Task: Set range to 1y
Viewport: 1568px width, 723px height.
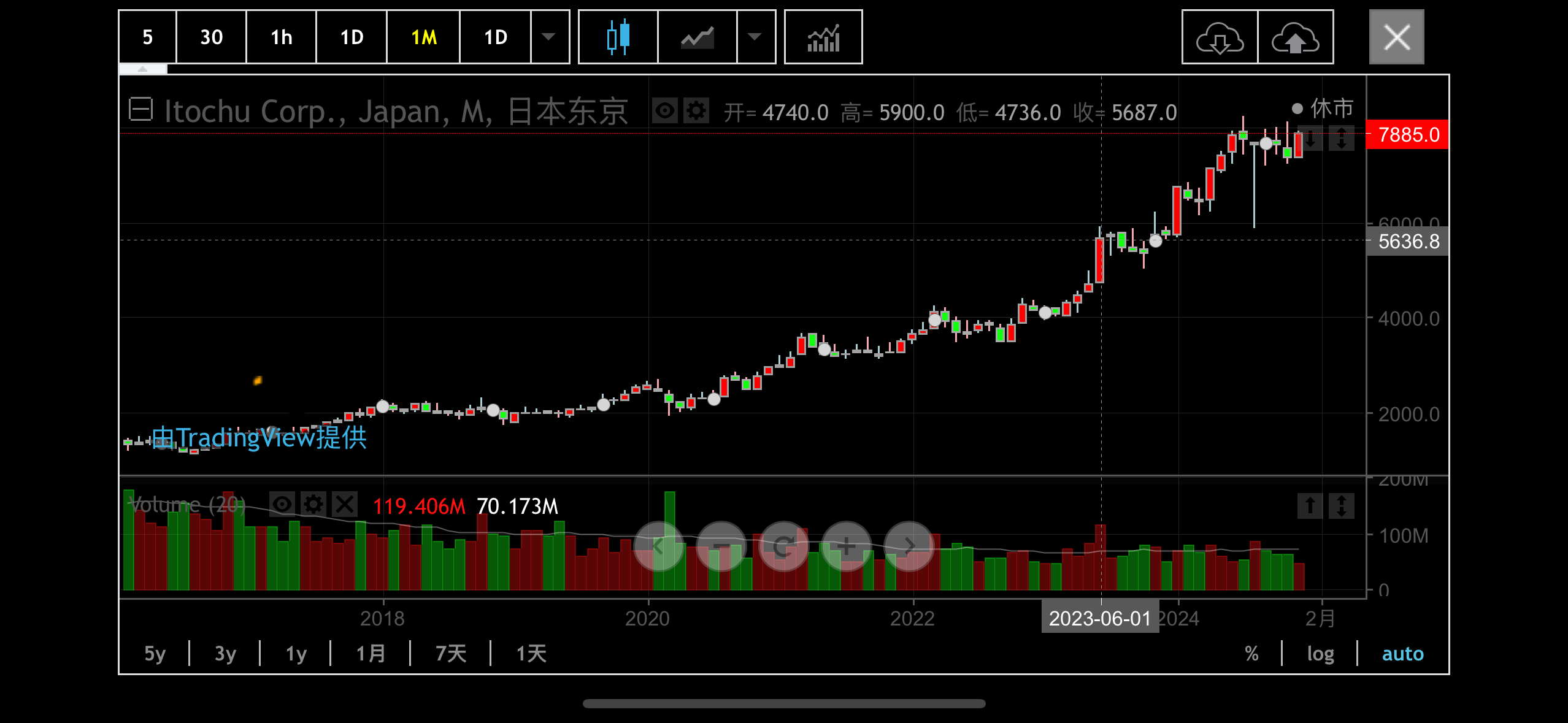Action: pos(296,654)
